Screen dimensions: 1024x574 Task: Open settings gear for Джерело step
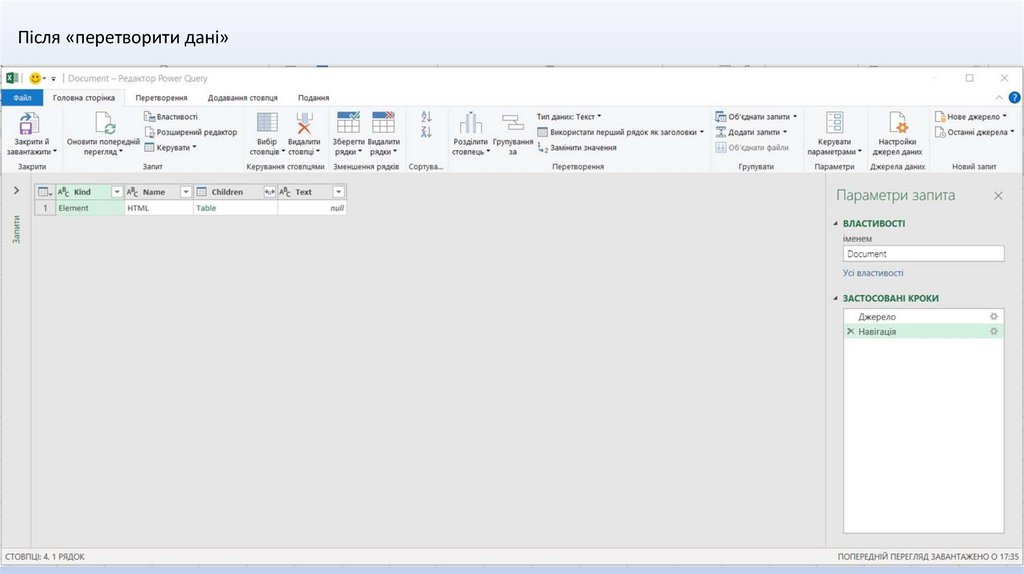[x=993, y=317]
